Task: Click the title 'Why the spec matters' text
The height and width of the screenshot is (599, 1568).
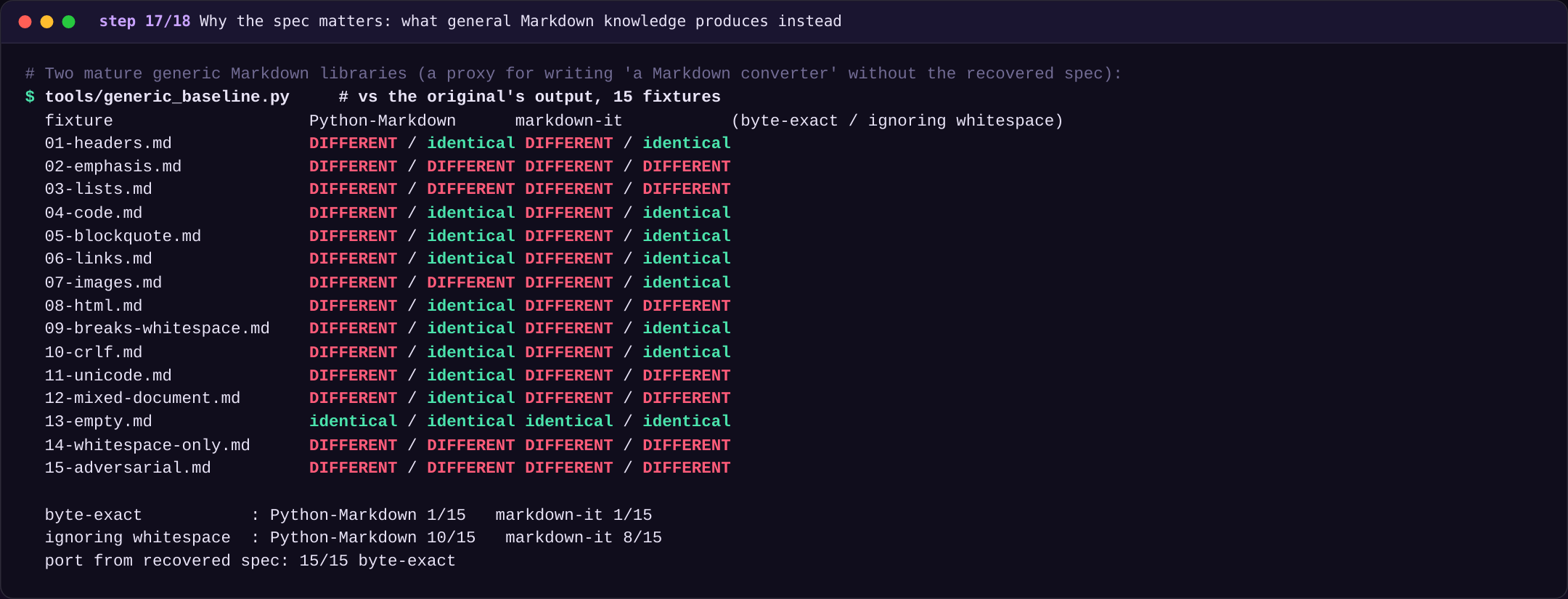Action: click(291, 21)
